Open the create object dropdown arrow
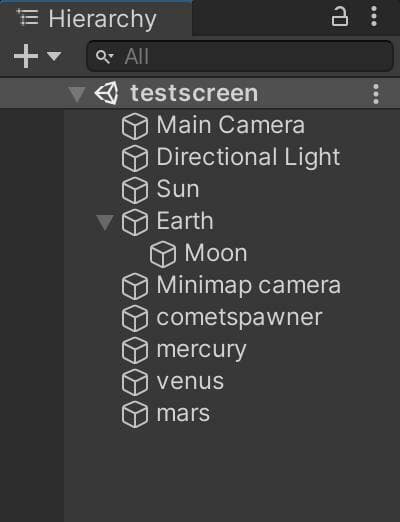This screenshot has width=400, height=522. pos(54,56)
